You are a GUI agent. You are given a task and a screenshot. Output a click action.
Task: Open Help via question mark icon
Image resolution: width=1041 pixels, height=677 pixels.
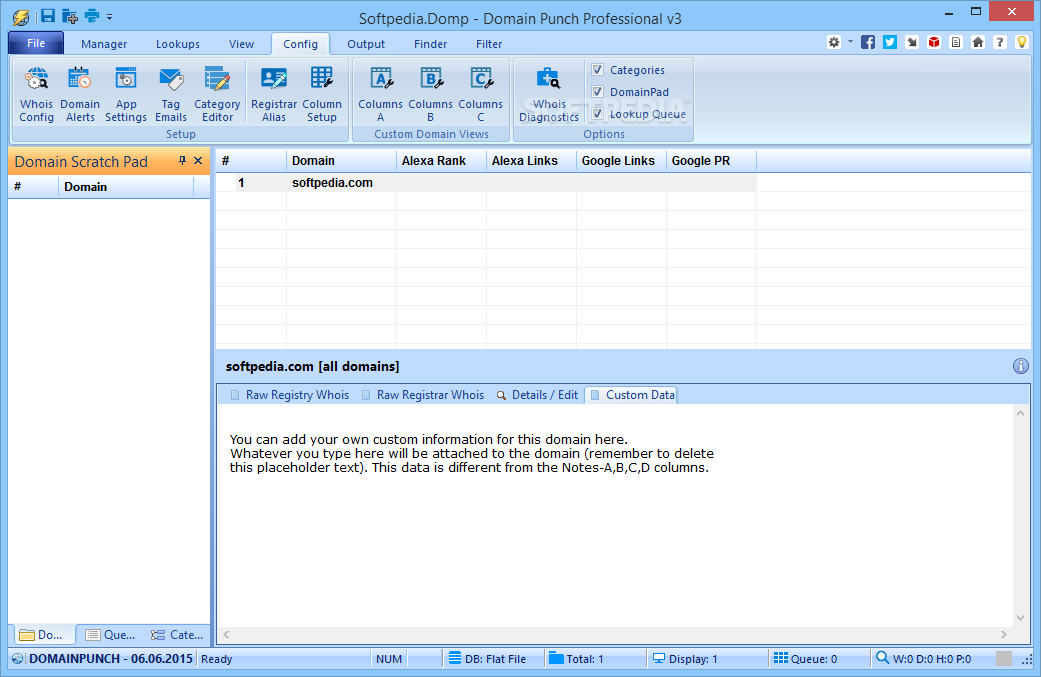(x=1000, y=42)
